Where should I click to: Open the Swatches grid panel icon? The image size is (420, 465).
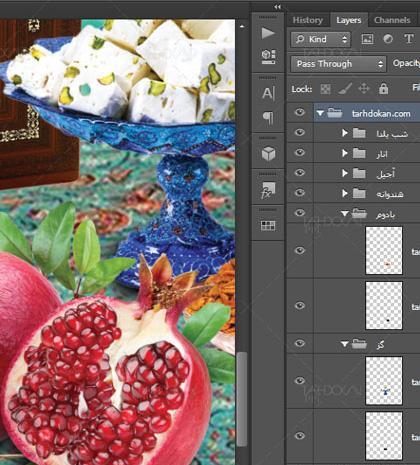(x=268, y=226)
